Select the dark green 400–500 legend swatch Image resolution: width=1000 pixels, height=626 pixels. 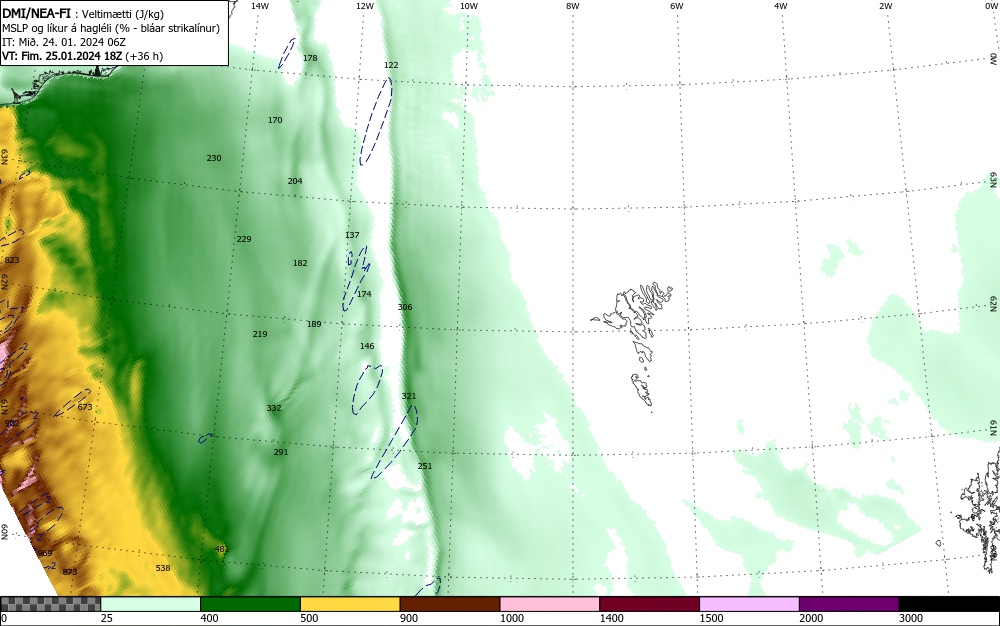(x=250, y=604)
